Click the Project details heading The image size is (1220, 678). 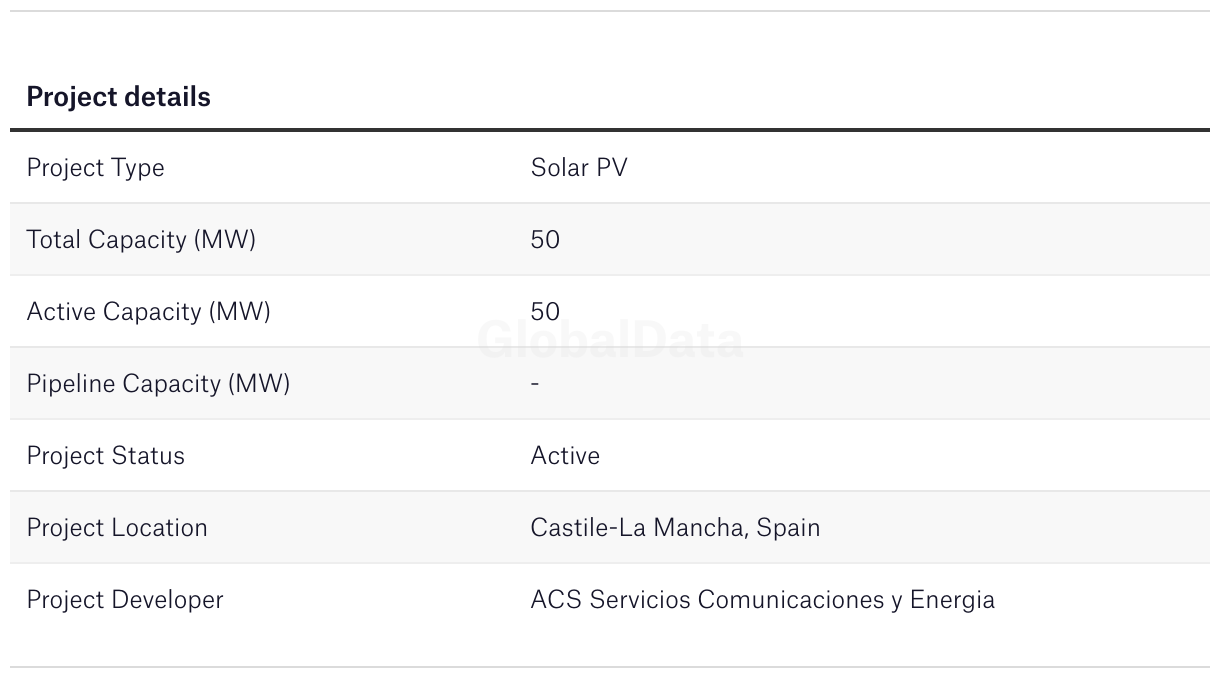(118, 97)
